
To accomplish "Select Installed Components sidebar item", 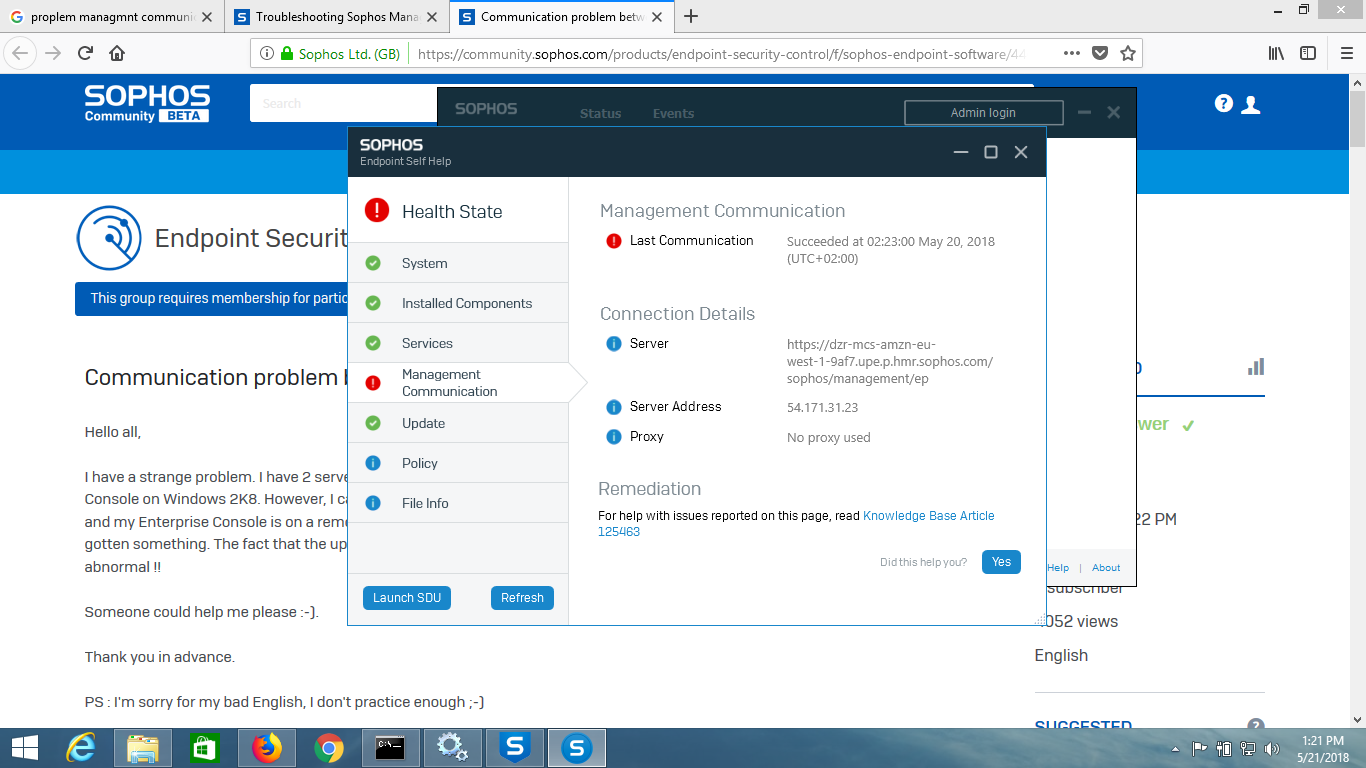I will coord(458,303).
